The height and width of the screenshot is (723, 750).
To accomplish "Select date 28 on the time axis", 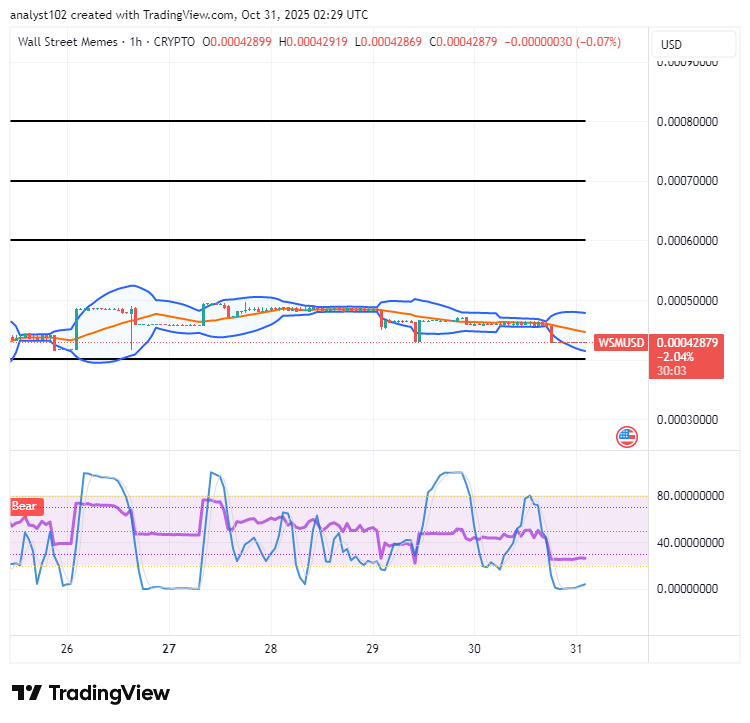I will [271, 649].
